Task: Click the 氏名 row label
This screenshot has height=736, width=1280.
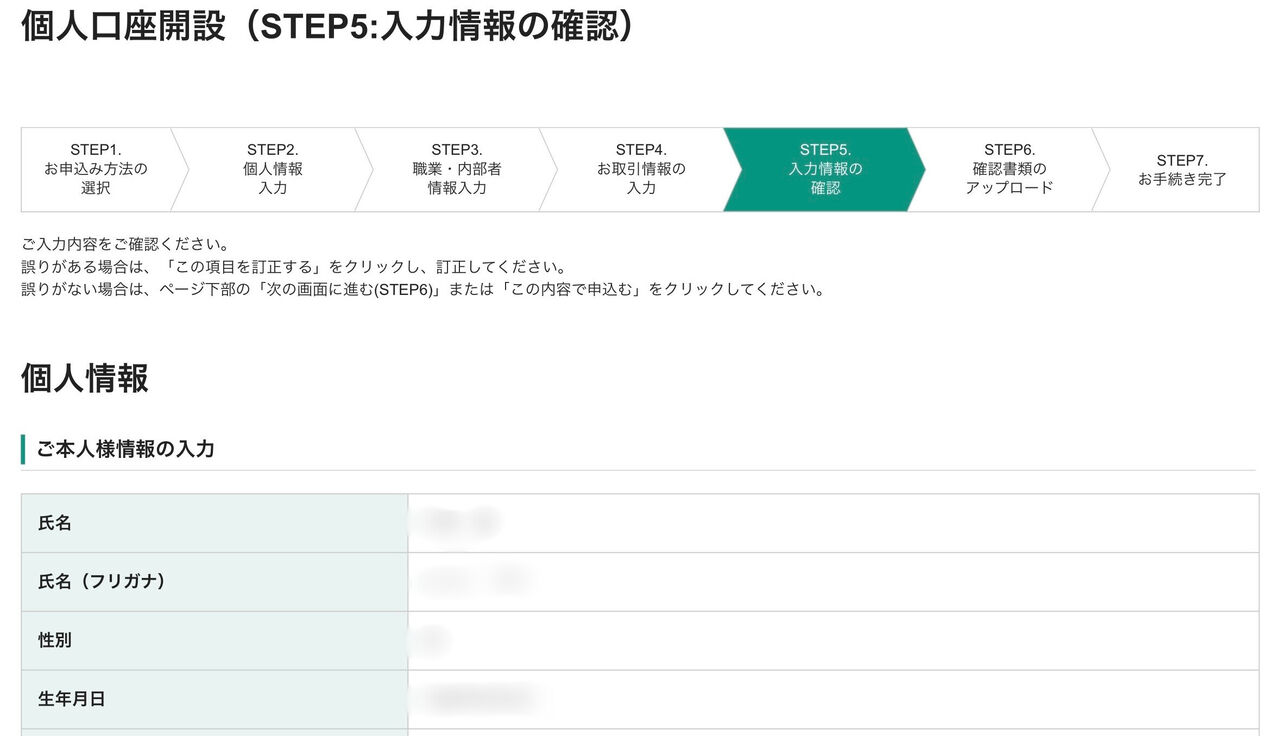Action: pyautogui.click(x=55, y=523)
